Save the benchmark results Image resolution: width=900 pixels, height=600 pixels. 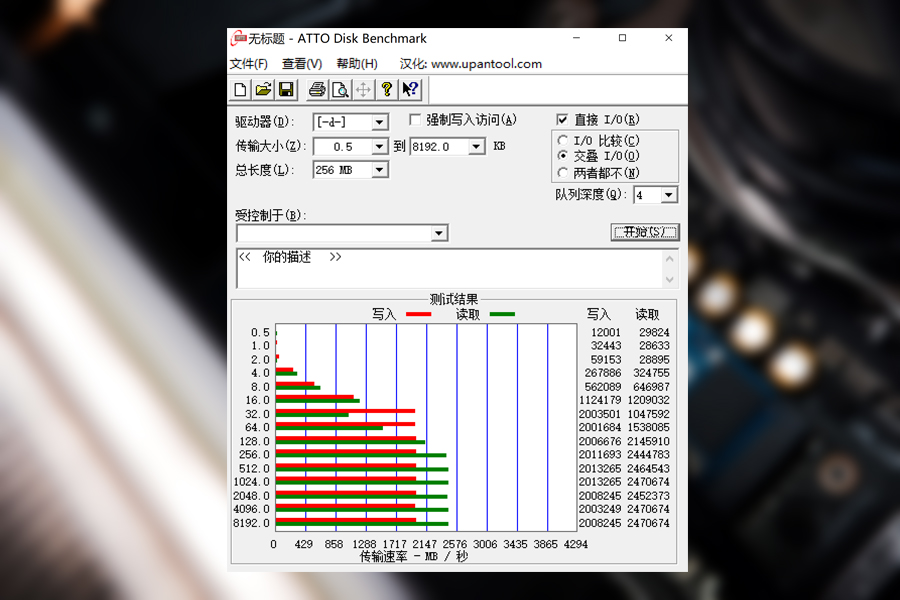pos(287,90)
